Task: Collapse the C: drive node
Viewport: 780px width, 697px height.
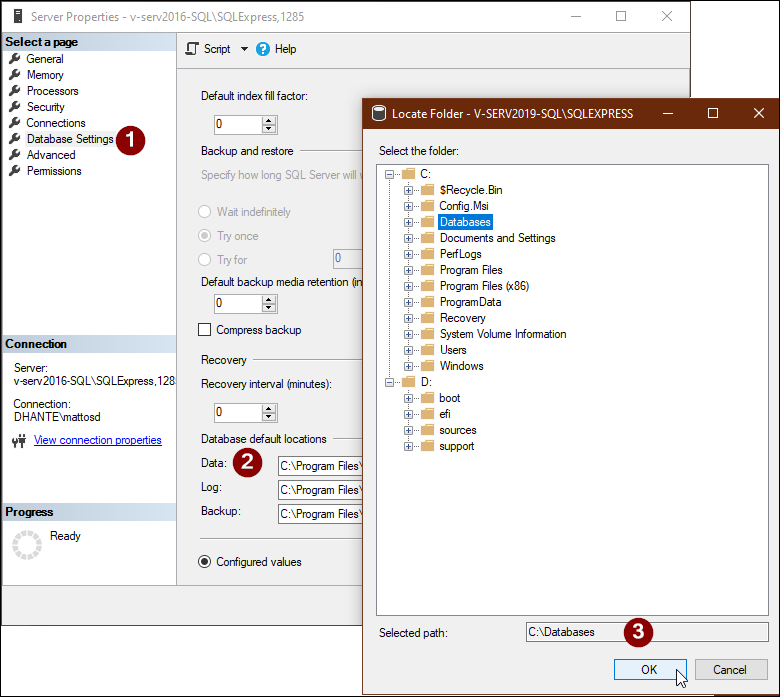Action: (x=390, y=174)
